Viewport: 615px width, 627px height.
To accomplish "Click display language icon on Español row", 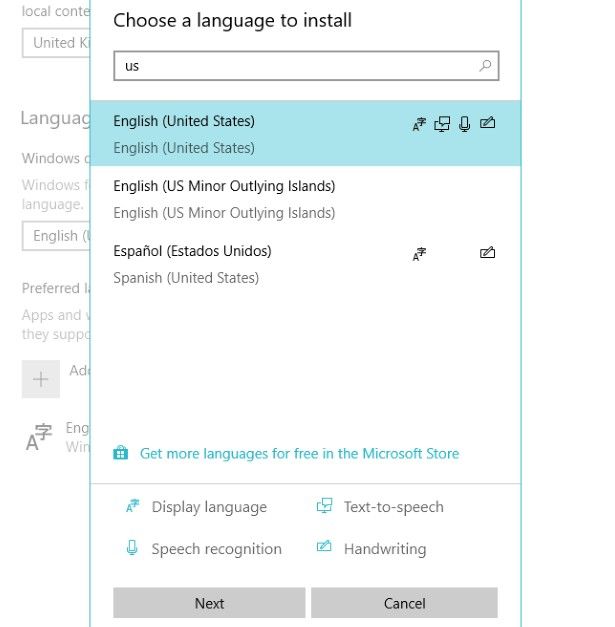I will pos(419,255).
